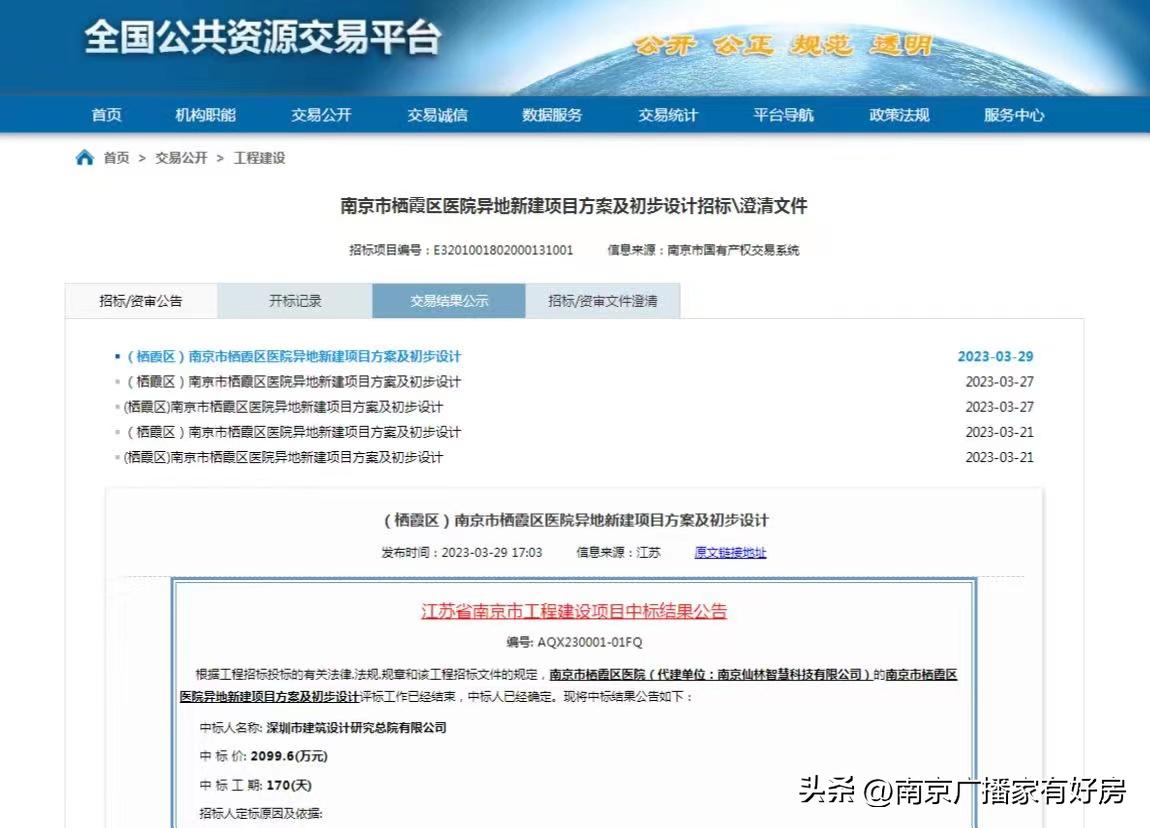Select the 数据服务 navigation item
The image size is (1150, 828).
coord(553,115)
